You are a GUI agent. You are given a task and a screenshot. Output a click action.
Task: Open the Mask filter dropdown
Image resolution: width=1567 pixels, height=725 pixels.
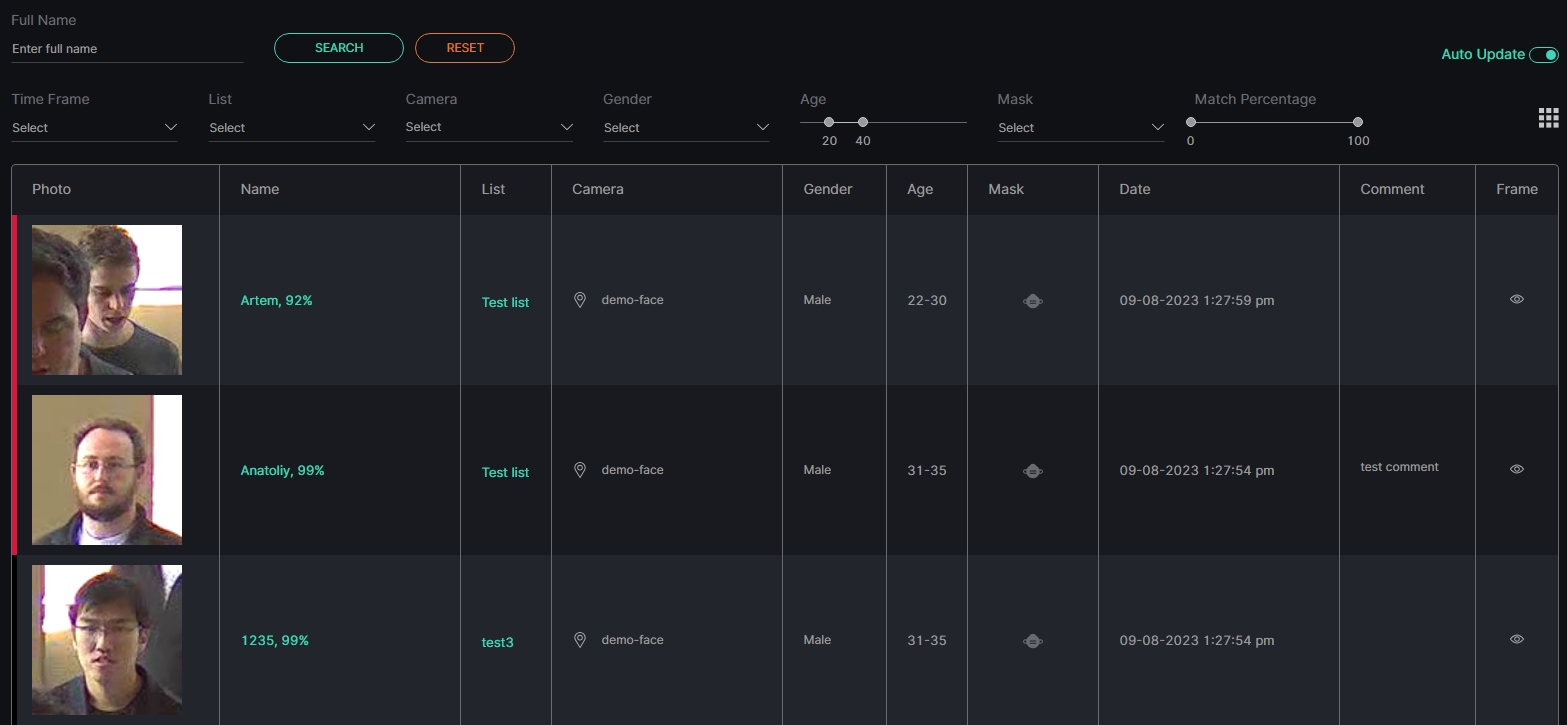pos(1081,128)
